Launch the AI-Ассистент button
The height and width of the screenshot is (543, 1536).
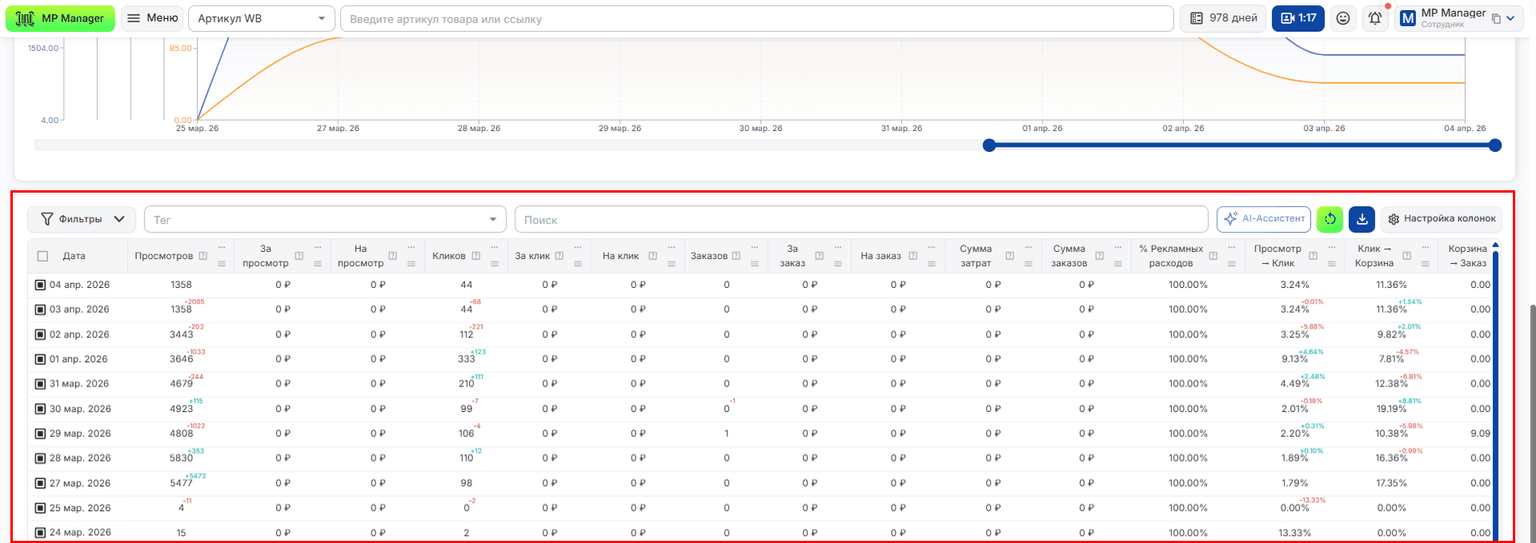click(1264, 219)
